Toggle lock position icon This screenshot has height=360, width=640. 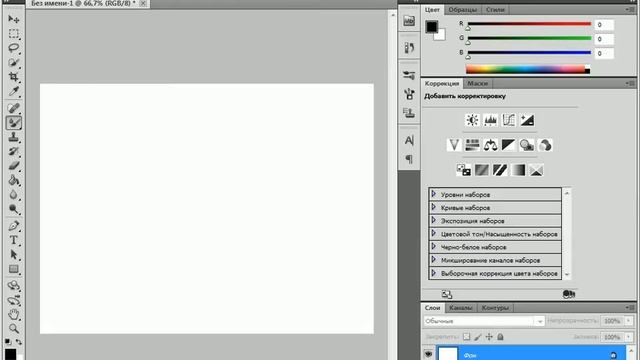pyautogui.click(x=489, y=337)
